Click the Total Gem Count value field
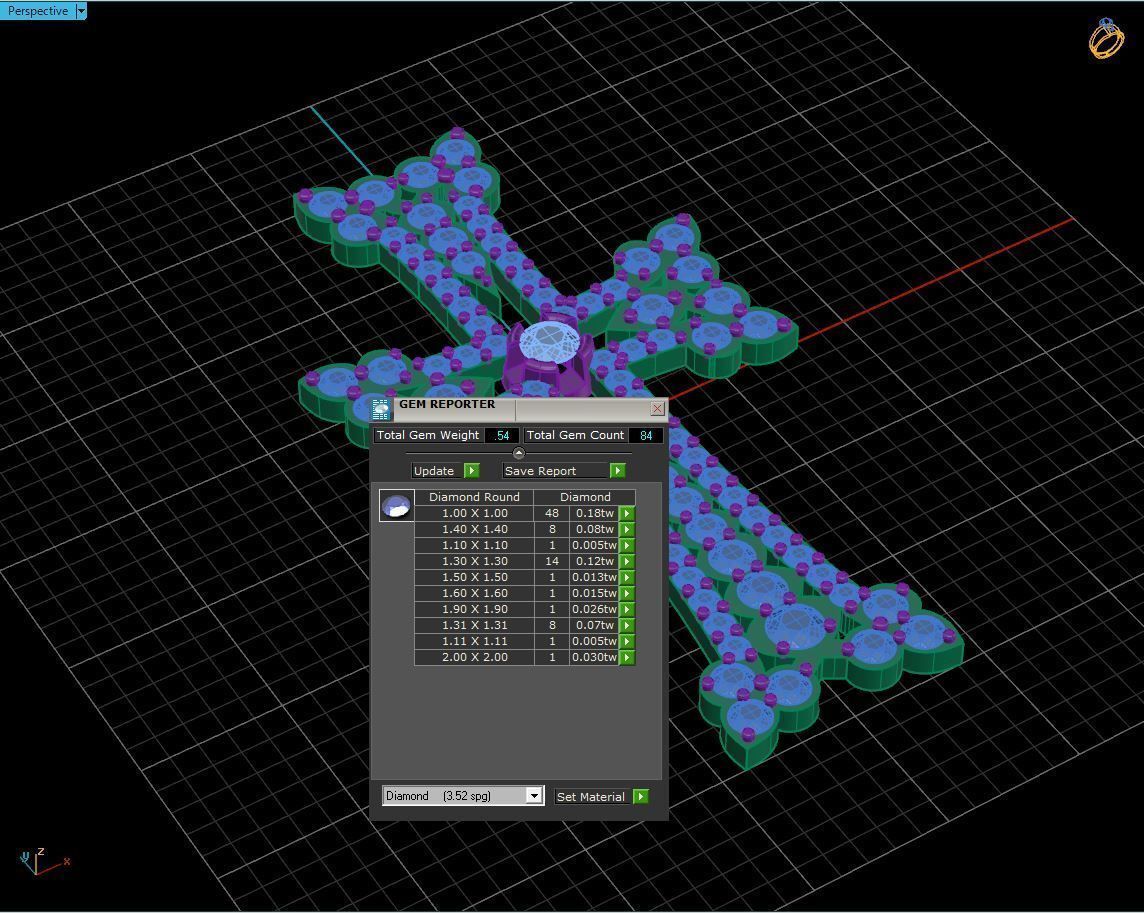1144x913 pixels. tap(646, 436)
